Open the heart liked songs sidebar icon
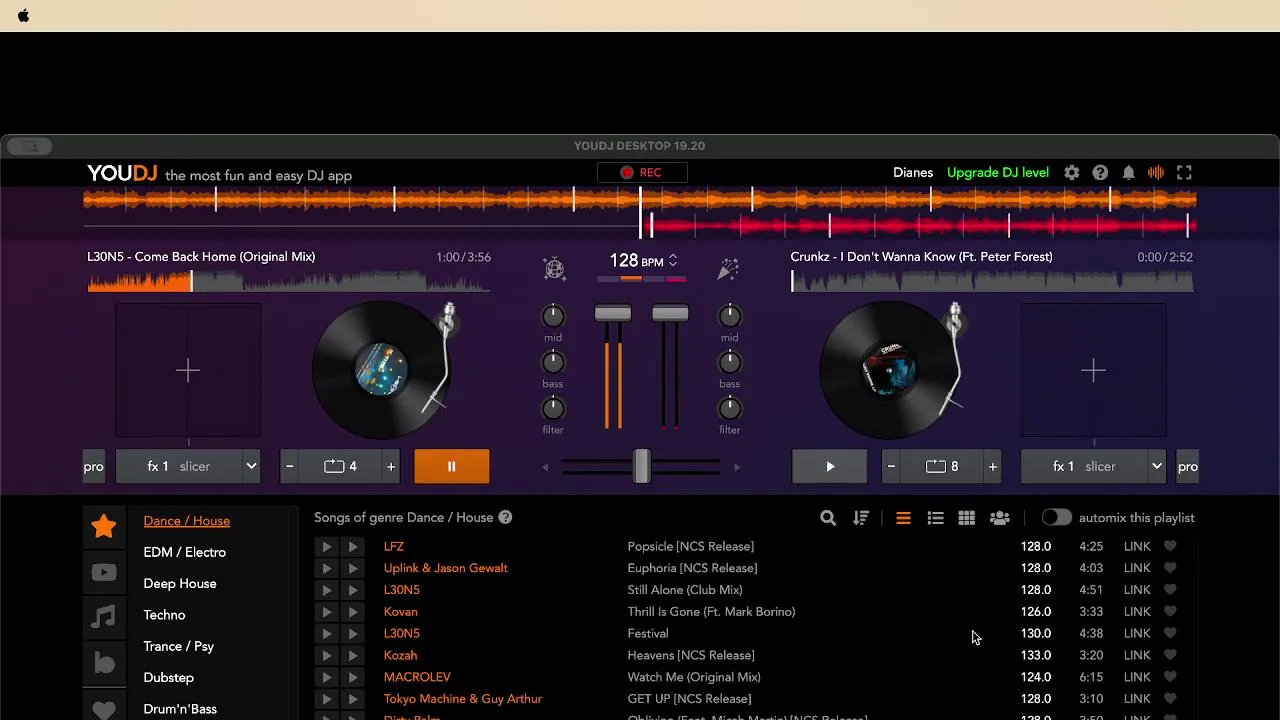Viewport: 1280px width, 720px height. click(104, 708)
